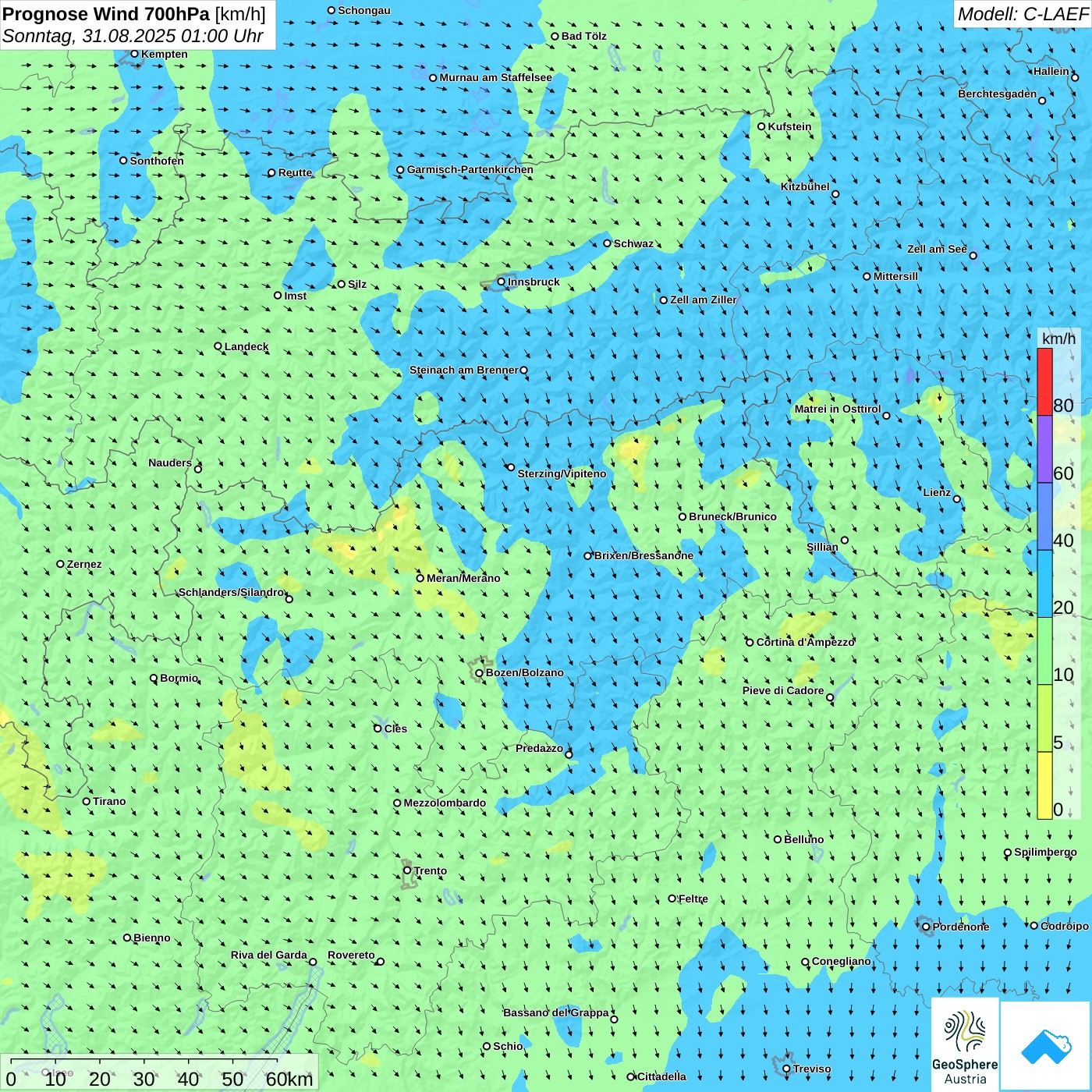The width and height of the screenshot is (1092, 1092).
Task: Click the Bozen/Bolzano city marker
Action: click(x=479, y=672)
